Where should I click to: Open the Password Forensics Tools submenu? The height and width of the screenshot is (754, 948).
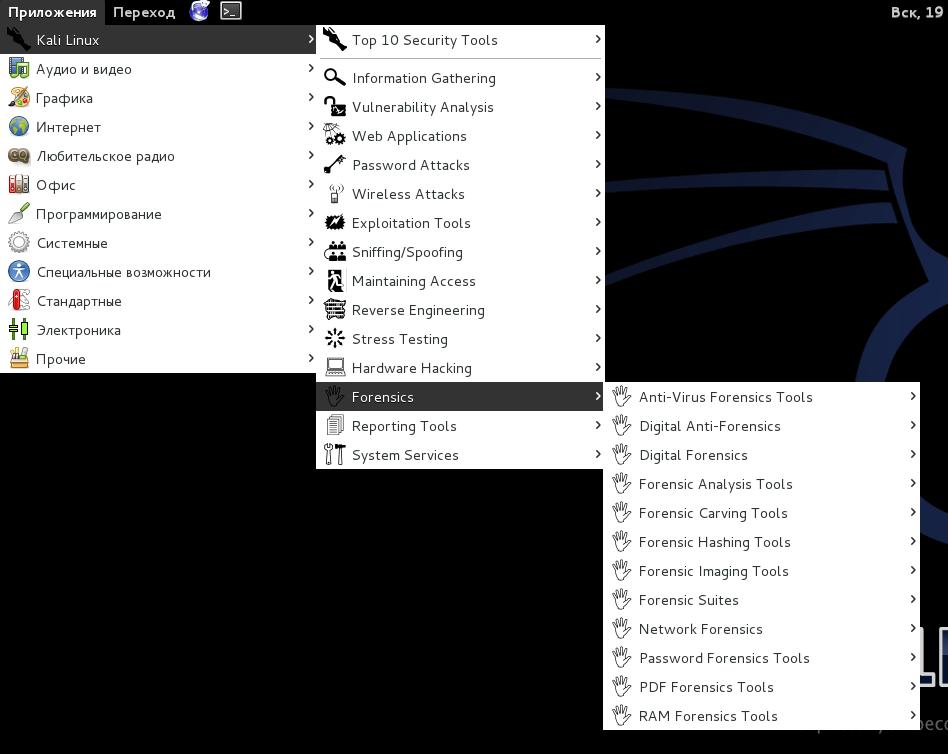(762, 658)
